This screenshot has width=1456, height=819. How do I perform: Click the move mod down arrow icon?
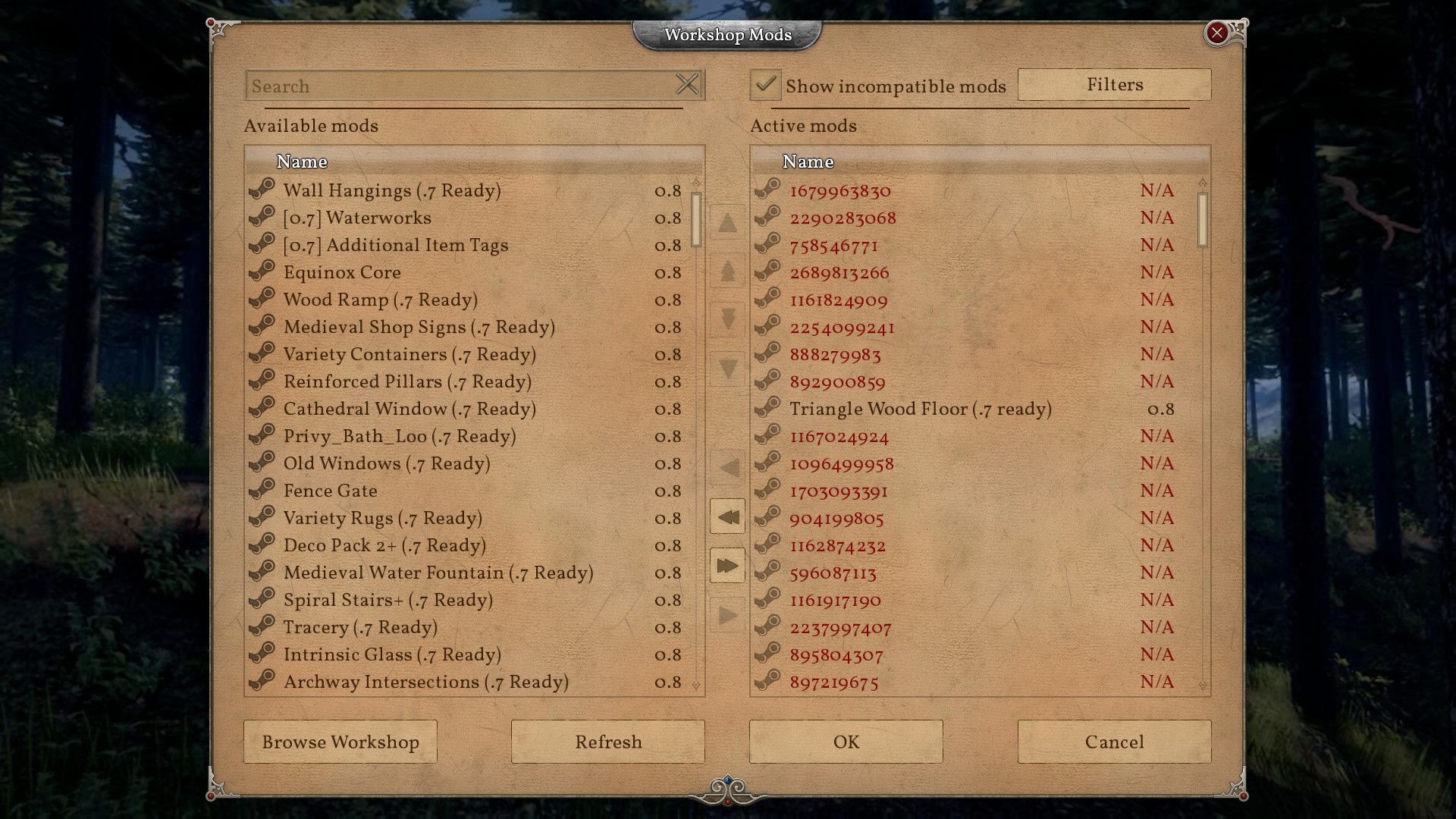(x=728, y=318)
